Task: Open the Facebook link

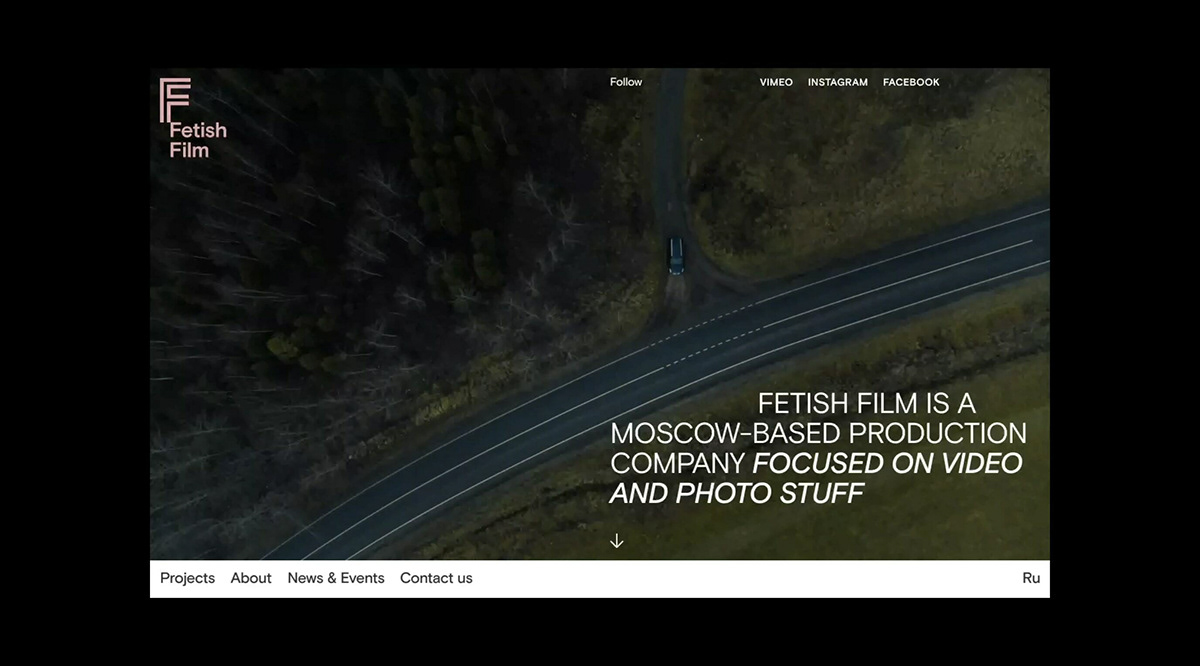Action: (911, 82)
